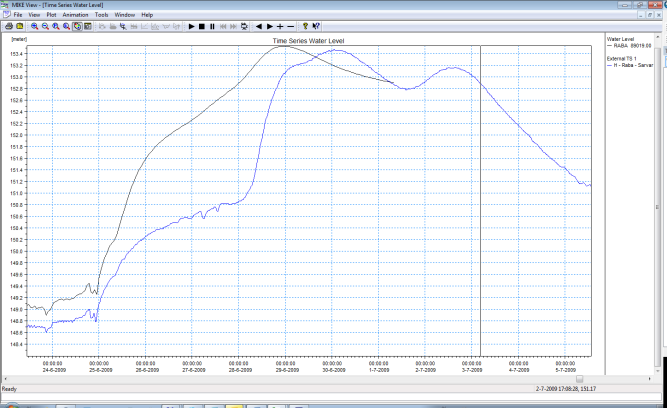
Task: Click the plus toolbar icon
Action: (280, 26)
